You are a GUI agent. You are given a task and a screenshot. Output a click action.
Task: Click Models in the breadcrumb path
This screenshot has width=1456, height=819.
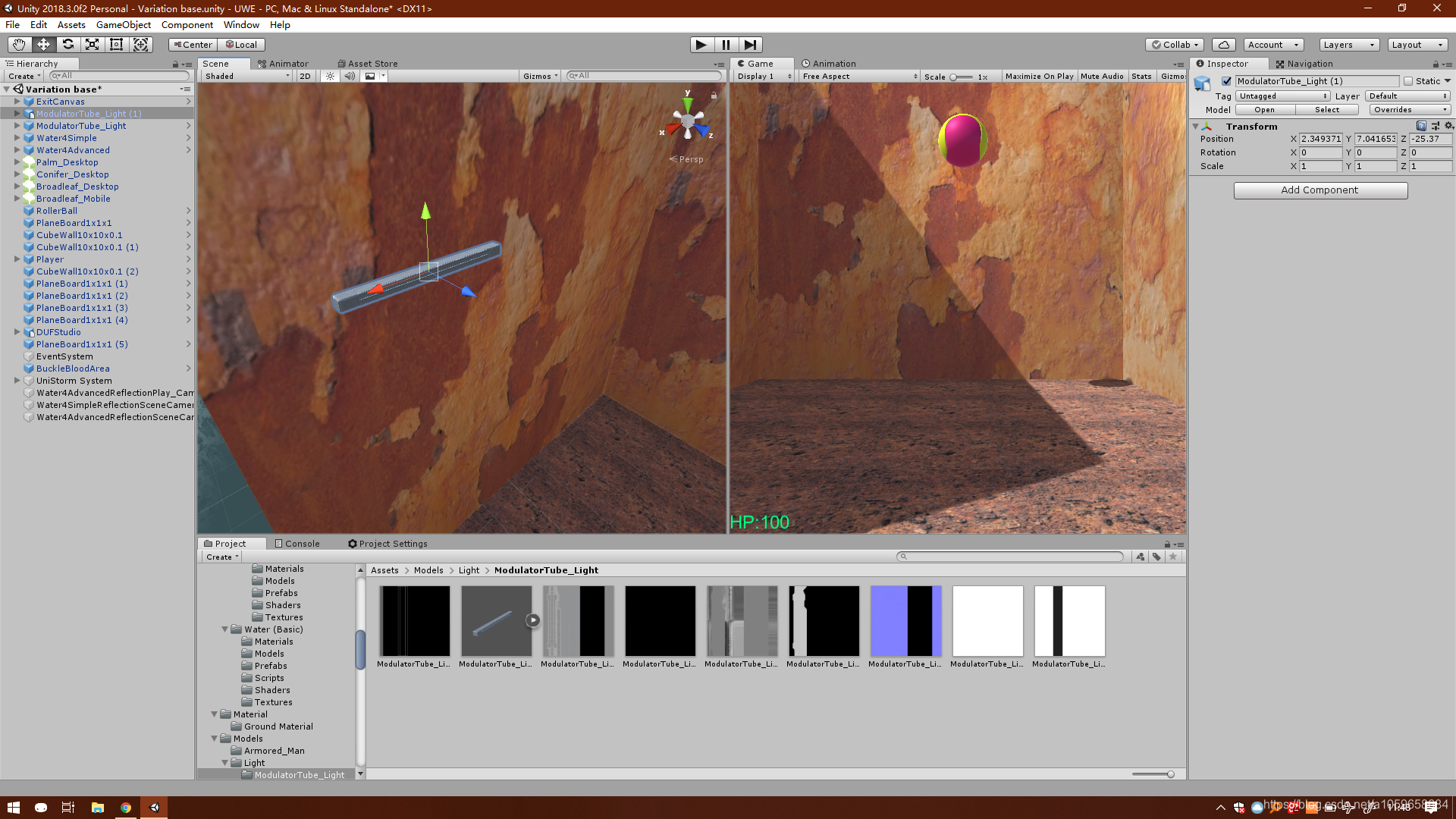coord(428,570)
